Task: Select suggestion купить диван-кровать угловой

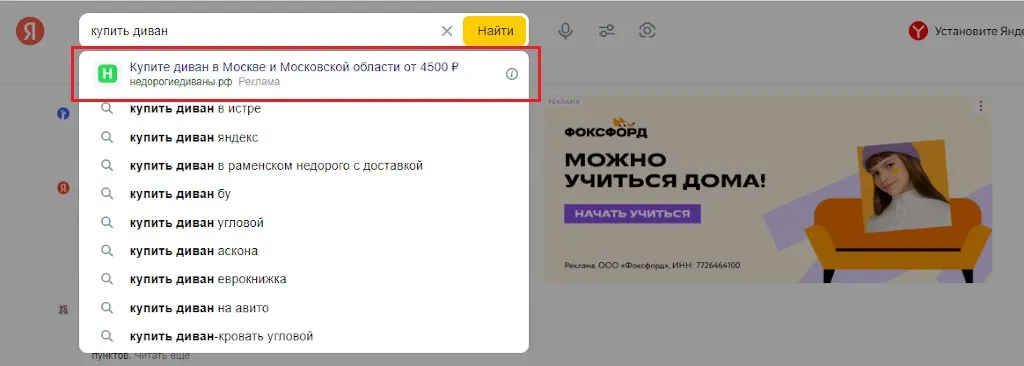Action: (304, 337)
